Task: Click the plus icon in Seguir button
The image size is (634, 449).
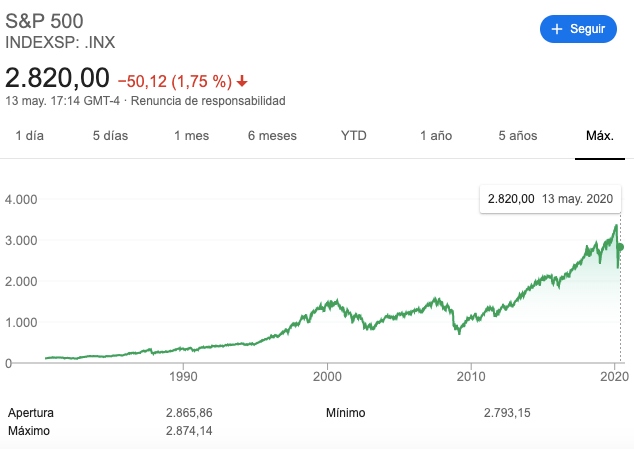Action: (x=557, y=29)
